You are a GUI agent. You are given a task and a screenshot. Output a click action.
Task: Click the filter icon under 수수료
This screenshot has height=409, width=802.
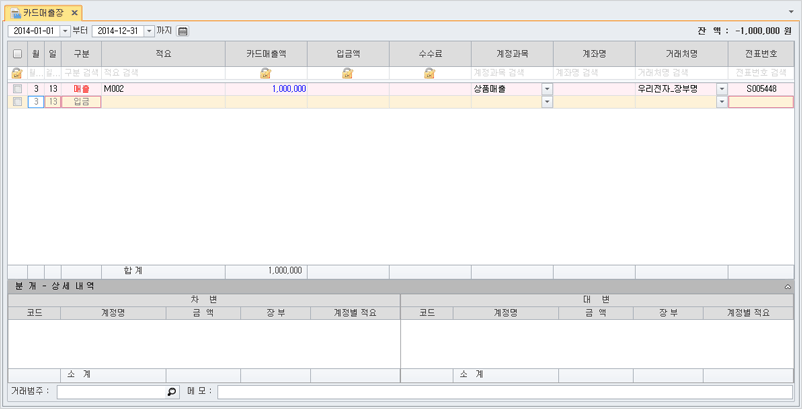[430, 74]
